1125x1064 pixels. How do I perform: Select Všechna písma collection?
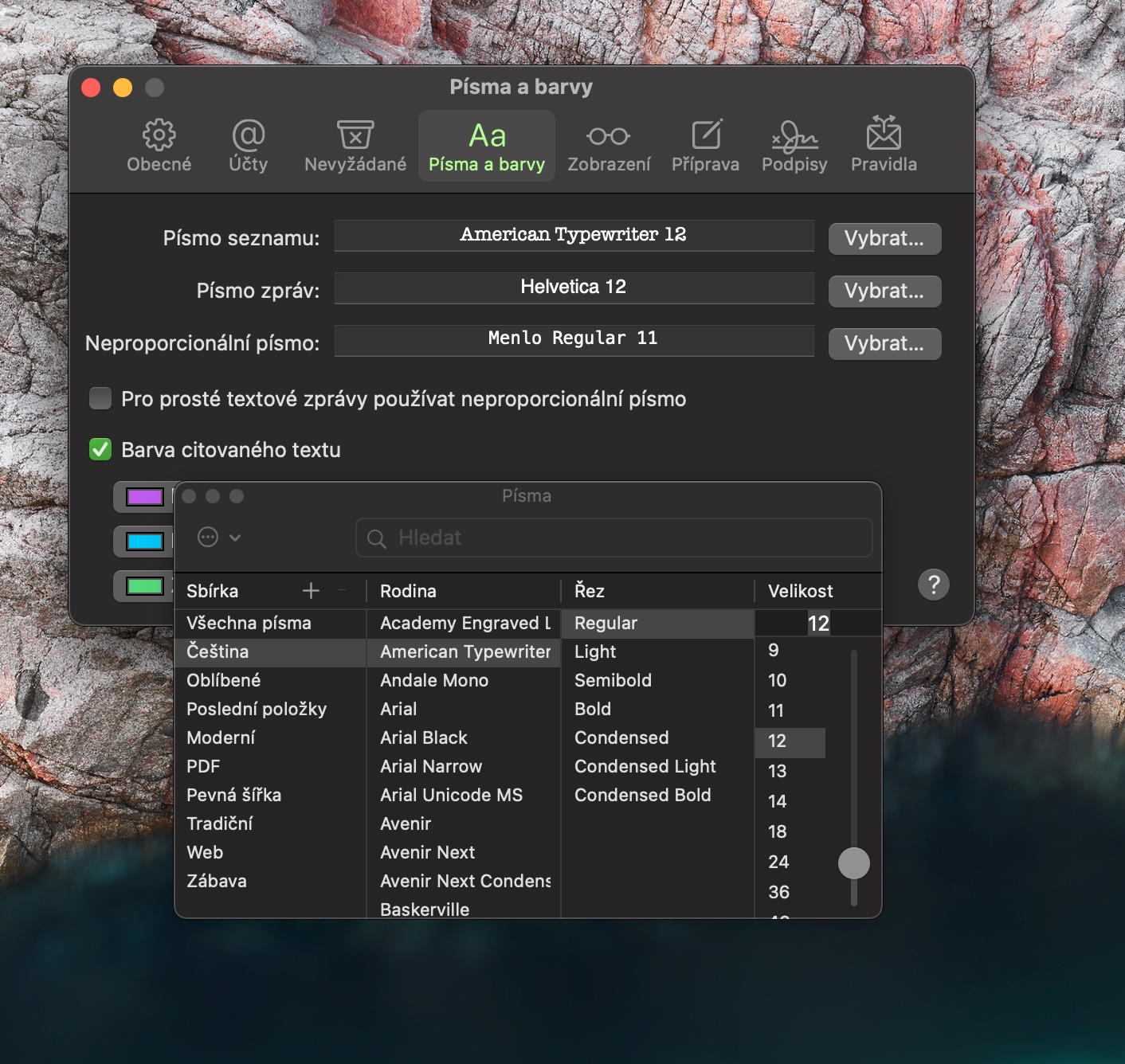(x=271, y=623)
